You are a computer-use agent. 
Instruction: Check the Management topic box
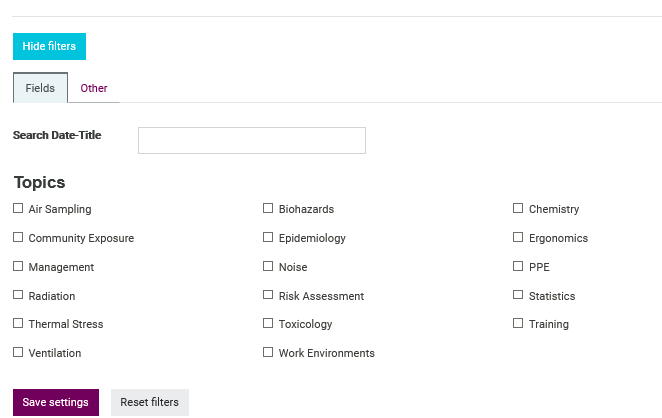point(18,266)
